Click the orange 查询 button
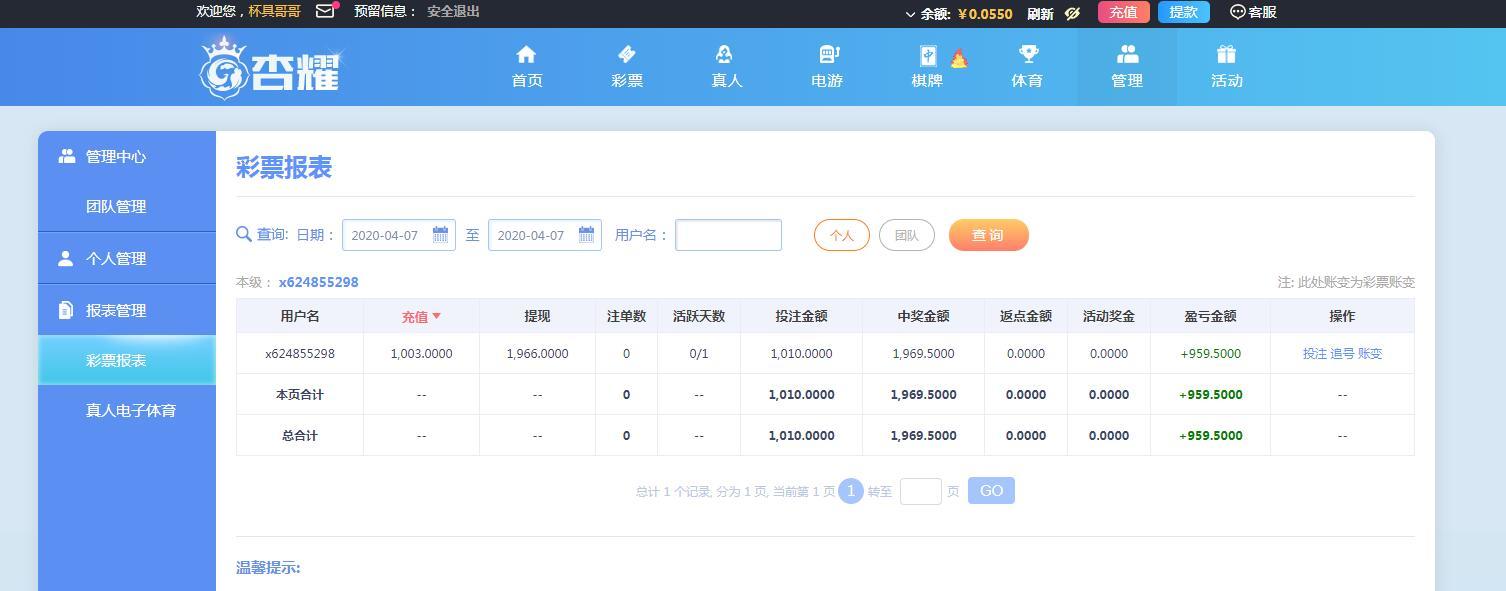 click(x=989, y=235)
